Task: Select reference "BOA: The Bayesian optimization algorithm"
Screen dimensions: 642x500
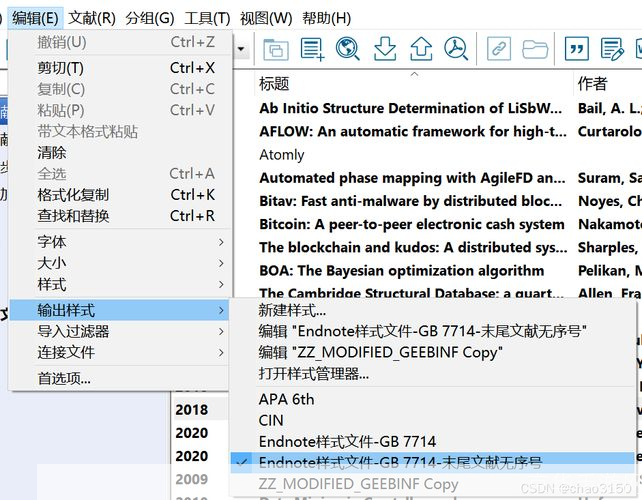Action: [402, 271]
